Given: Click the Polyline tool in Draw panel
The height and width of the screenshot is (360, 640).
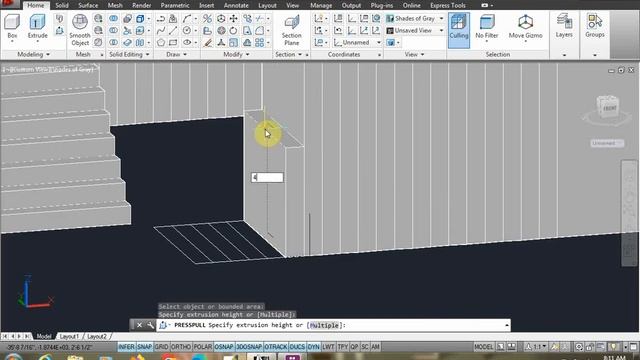Looking at the screenshot, I should pos(161,18).
